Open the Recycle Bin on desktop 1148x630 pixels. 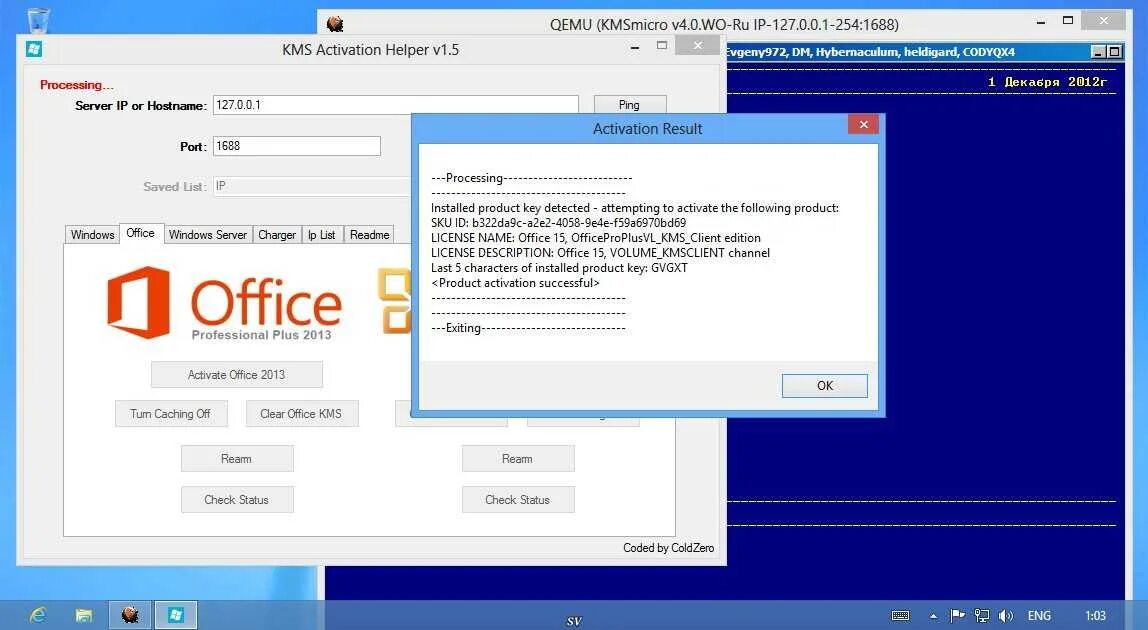click(38, 19)
